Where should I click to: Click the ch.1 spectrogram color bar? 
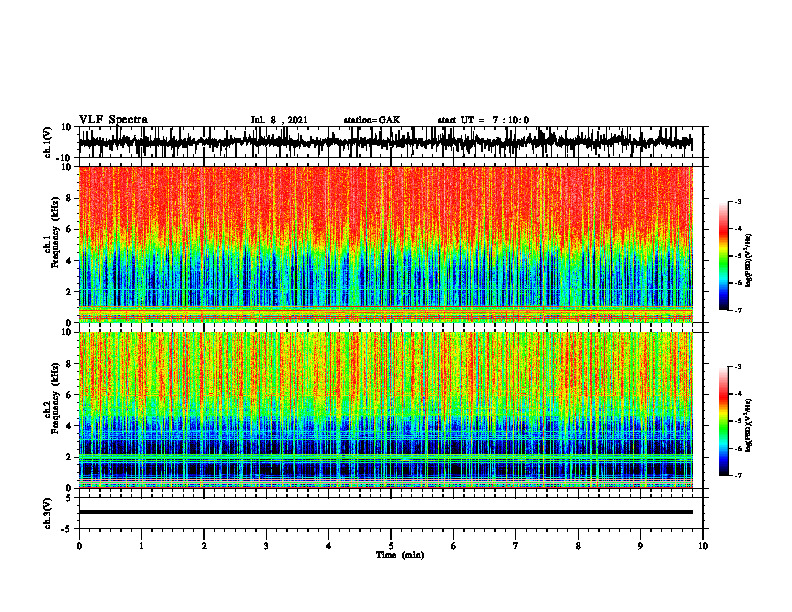(x=723, y=256)
